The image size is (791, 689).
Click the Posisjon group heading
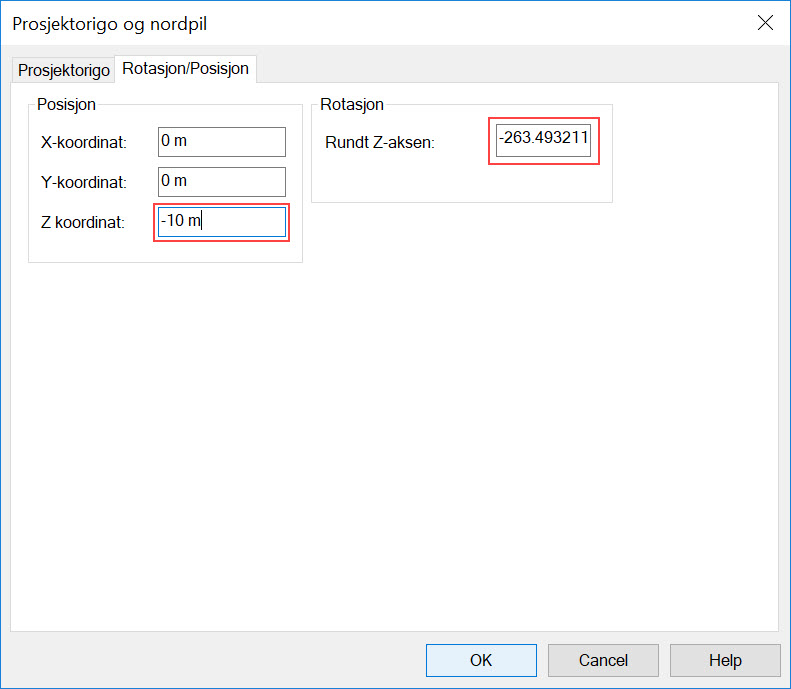coord(65,104)
